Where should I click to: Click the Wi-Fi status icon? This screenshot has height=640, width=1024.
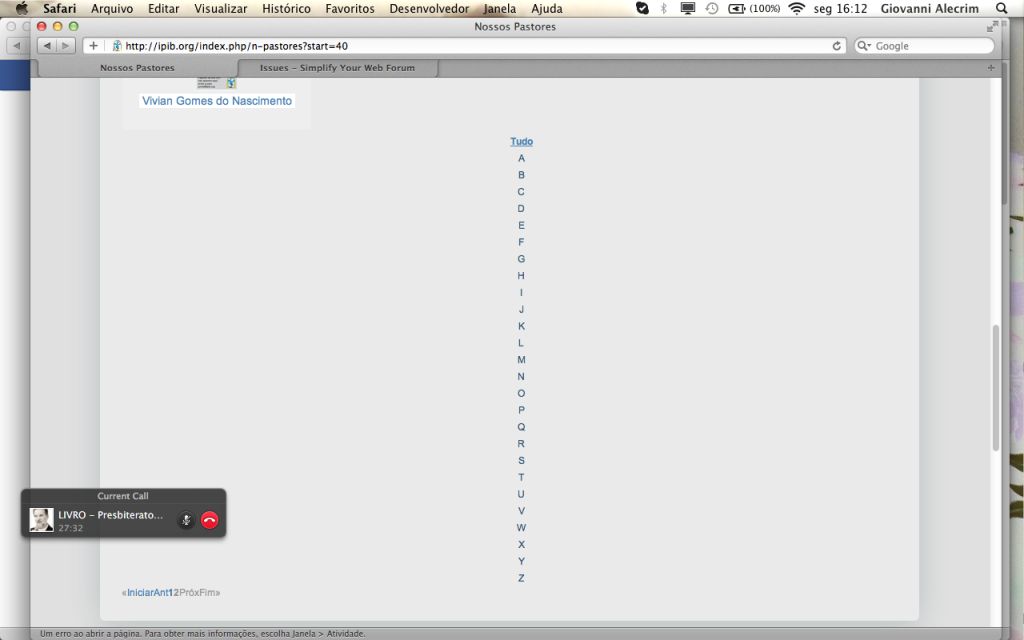796,9
